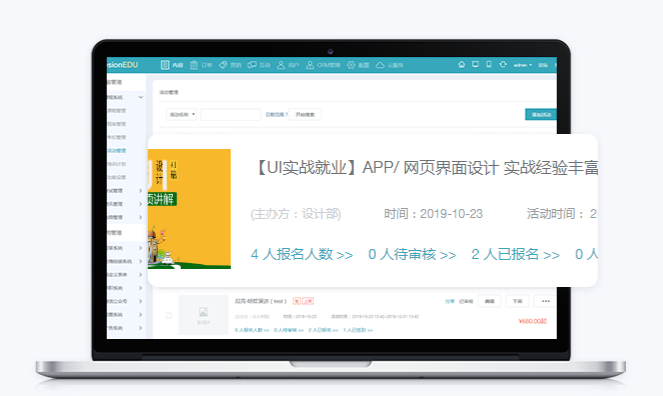663x396 pixels.
Task: Click the 开始搜索 button
Action: pyautogui.click(x=305, y=115)
